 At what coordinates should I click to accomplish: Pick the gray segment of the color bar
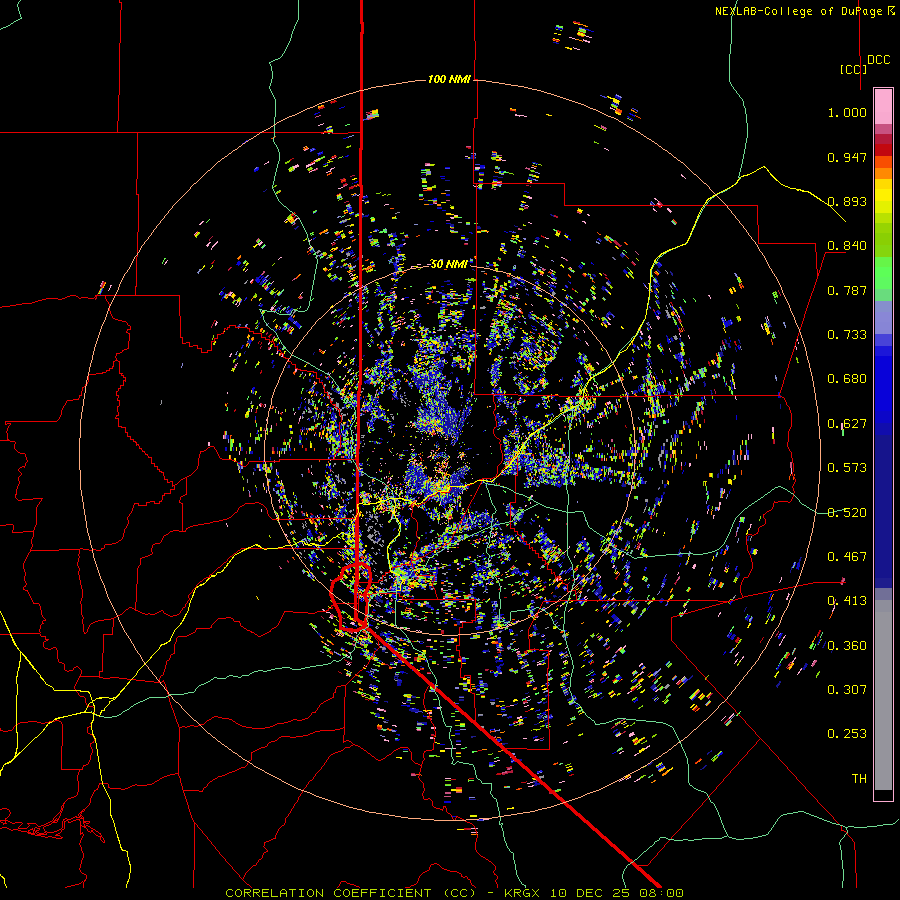click(883, 695)
